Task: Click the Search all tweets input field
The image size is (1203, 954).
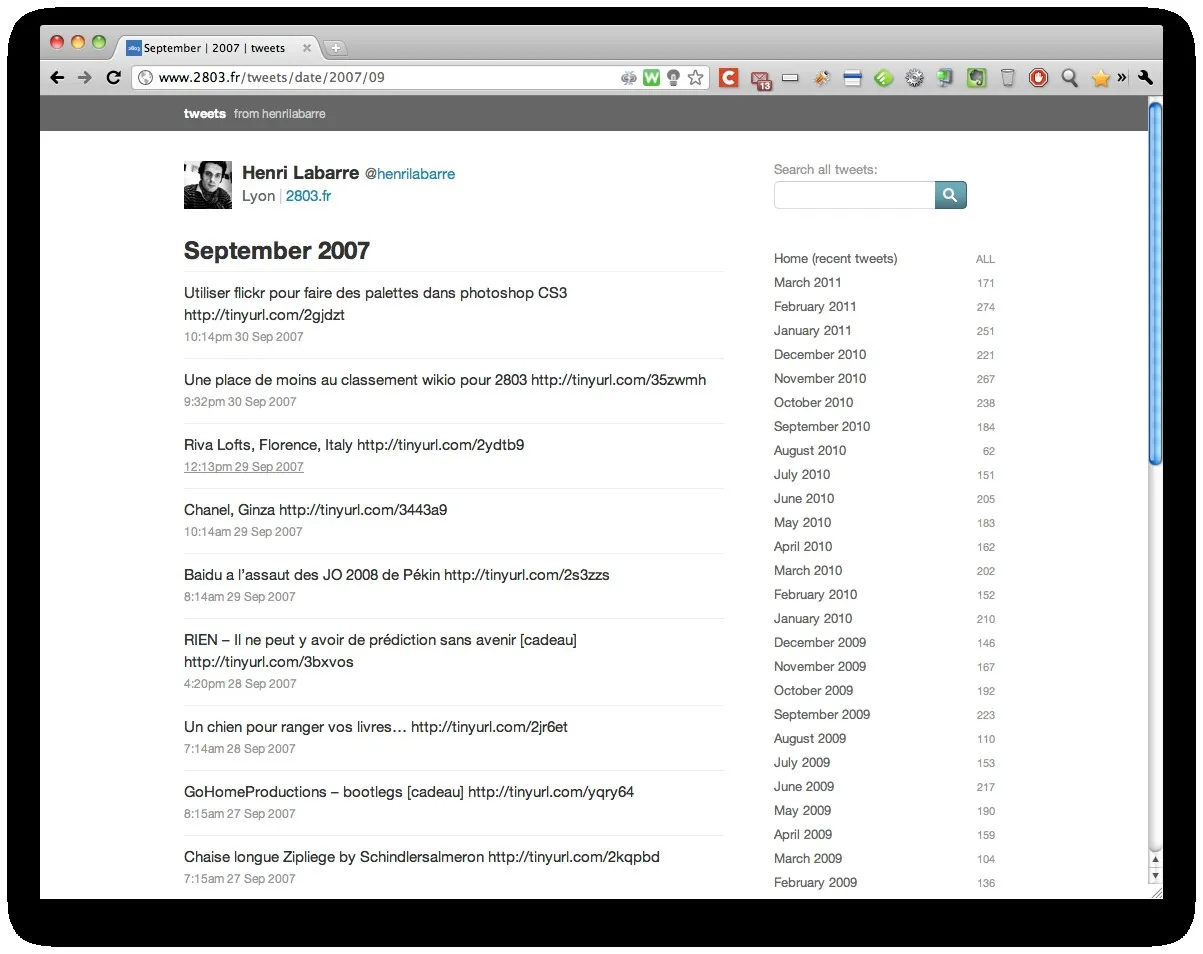Action: pos(854,195)
